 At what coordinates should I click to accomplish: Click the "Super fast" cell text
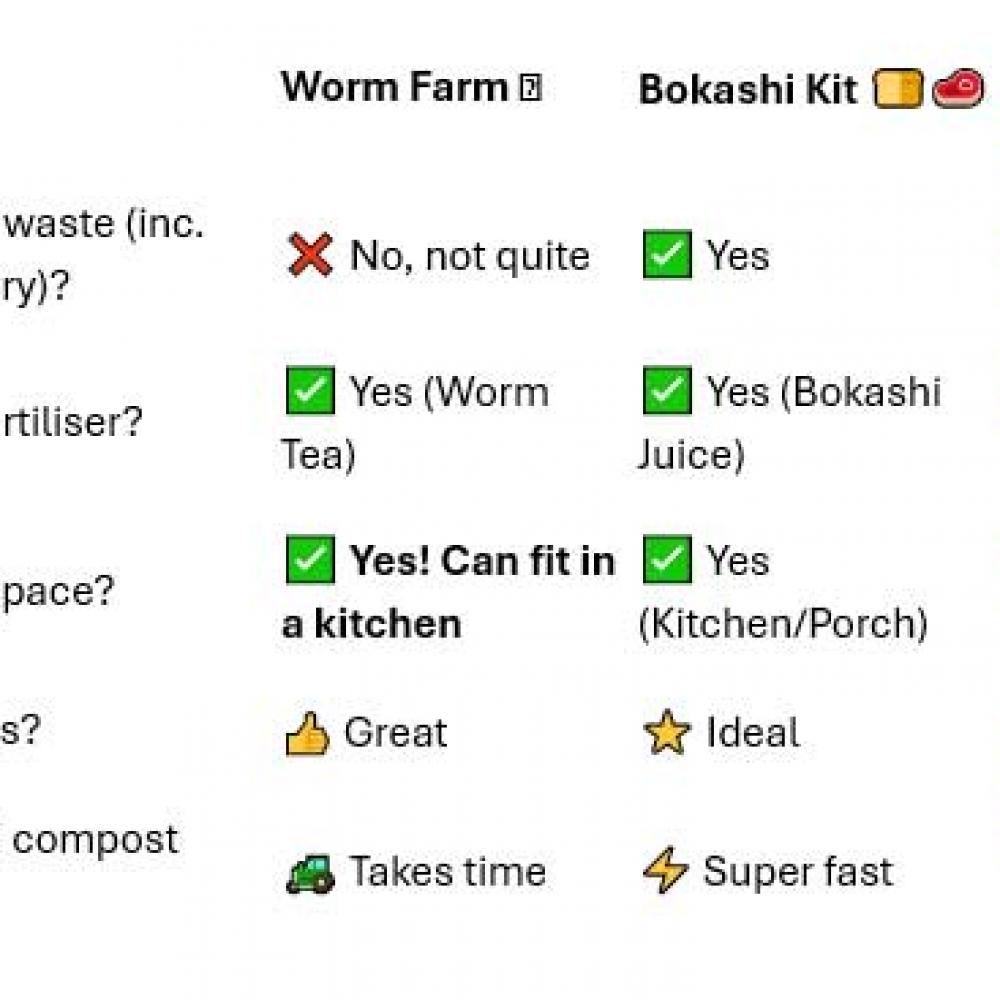point(798,872)
